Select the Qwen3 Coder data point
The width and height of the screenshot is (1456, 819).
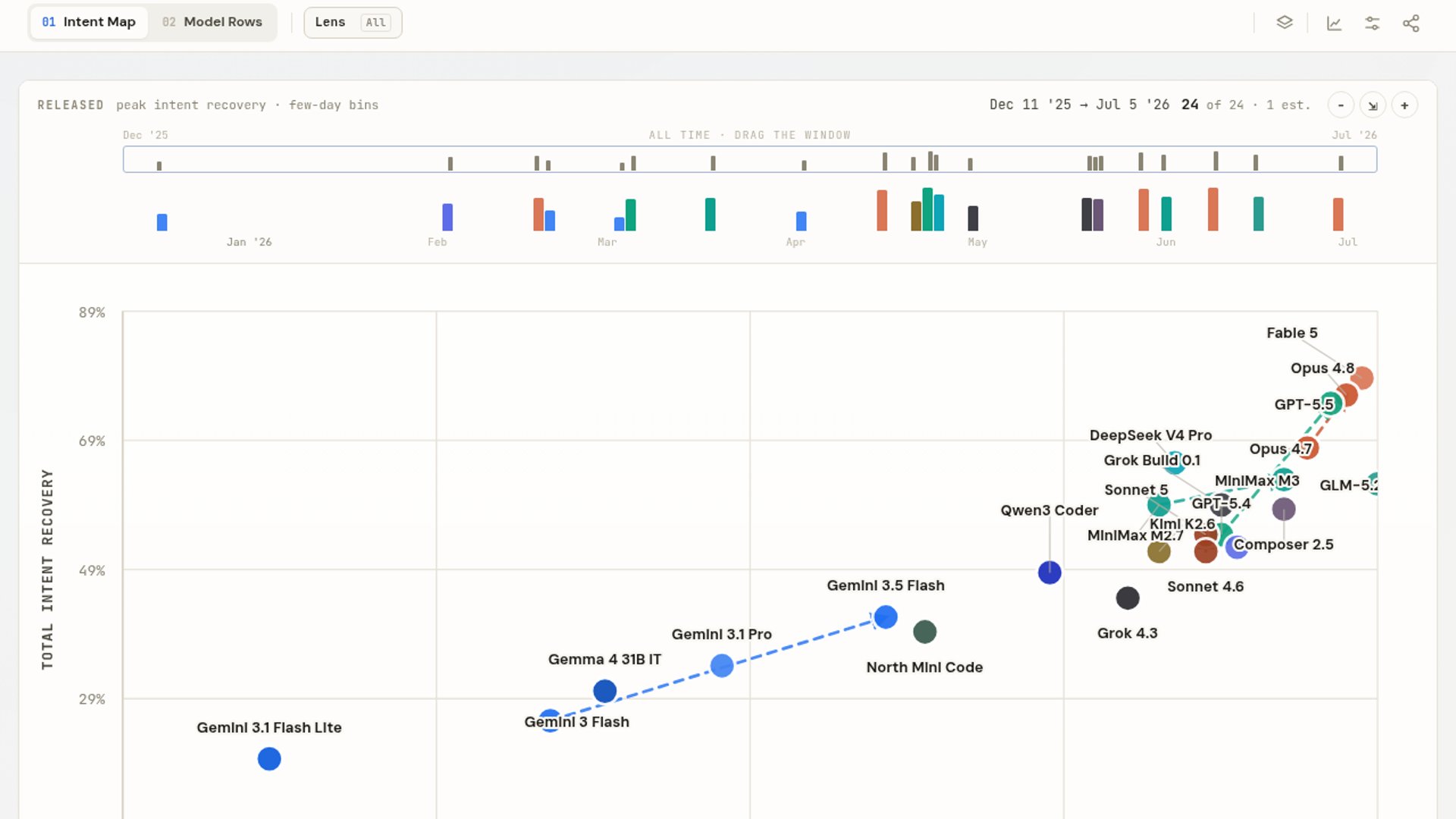click(x=1050, y=573)
